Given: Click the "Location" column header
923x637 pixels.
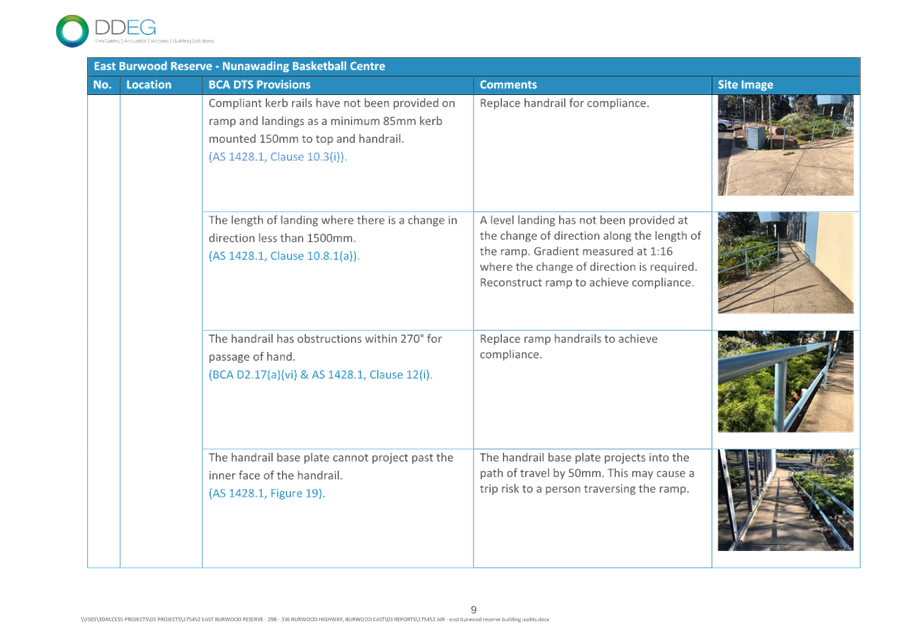Looking at the screenshot, I should pos(149,85).
